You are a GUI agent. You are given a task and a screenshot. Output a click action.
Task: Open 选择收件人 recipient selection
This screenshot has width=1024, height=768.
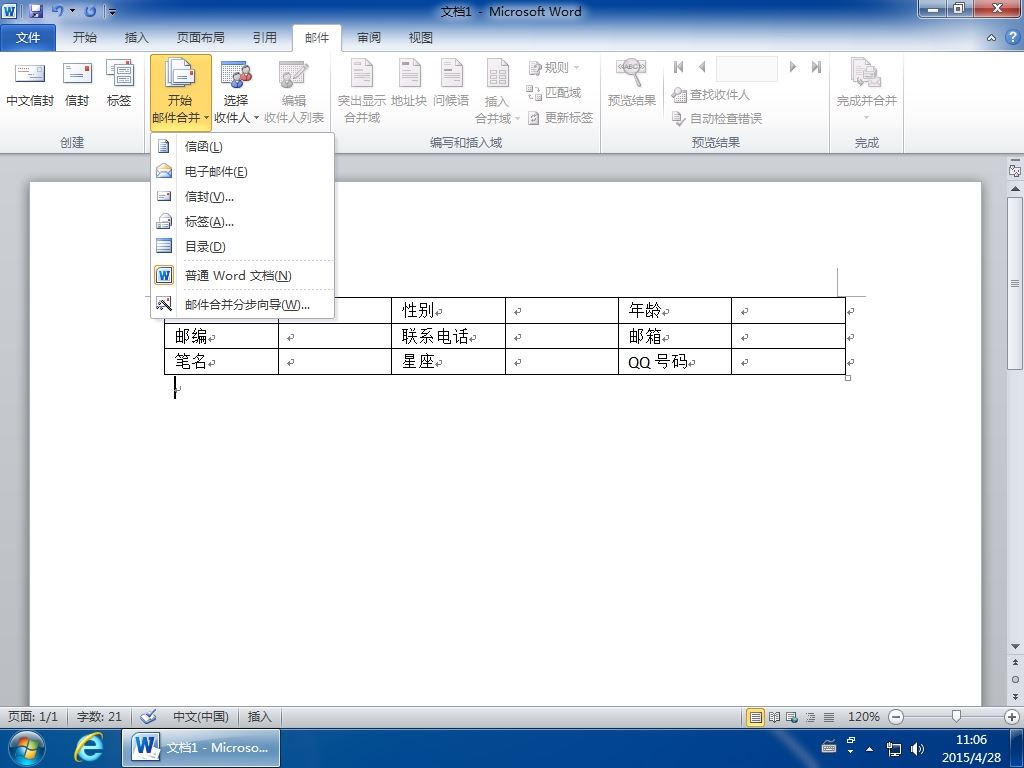pos(236,91)
